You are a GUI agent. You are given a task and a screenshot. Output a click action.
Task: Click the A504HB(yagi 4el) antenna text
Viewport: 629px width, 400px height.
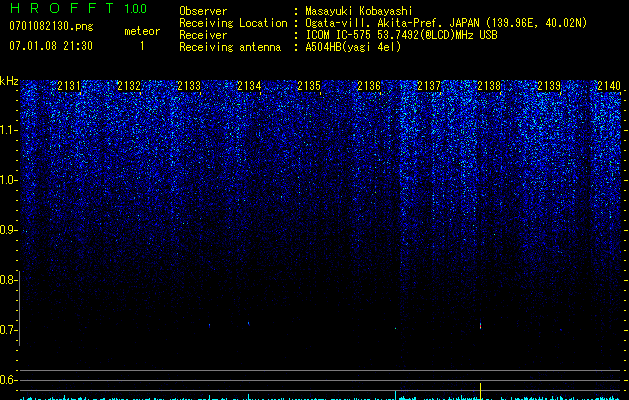353,47
